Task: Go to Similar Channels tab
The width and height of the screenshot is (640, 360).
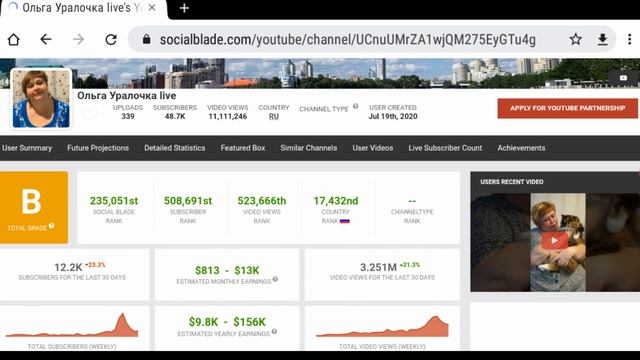Action: (x=309, y=148)
